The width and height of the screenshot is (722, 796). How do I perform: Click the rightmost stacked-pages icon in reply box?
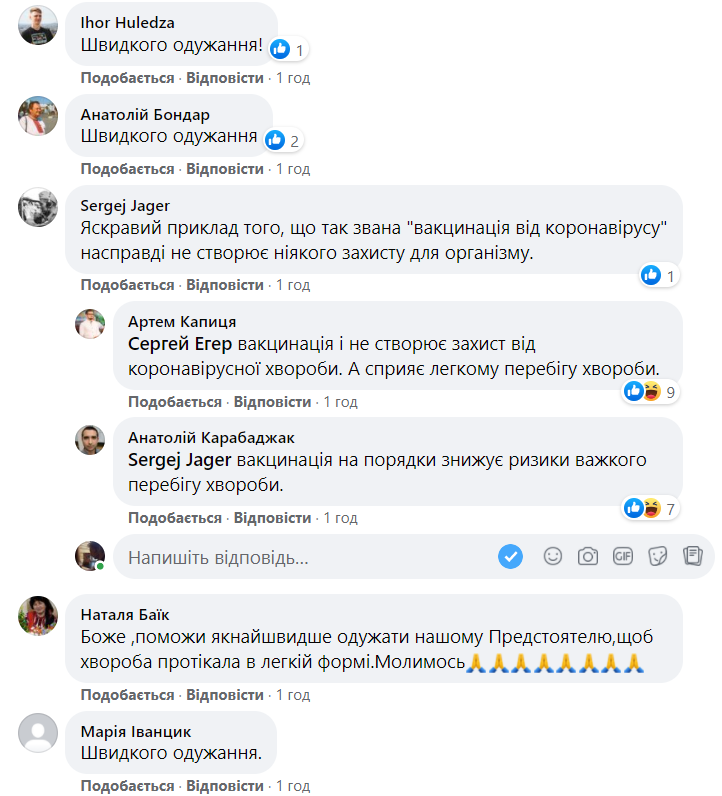(x=691, y=556)
